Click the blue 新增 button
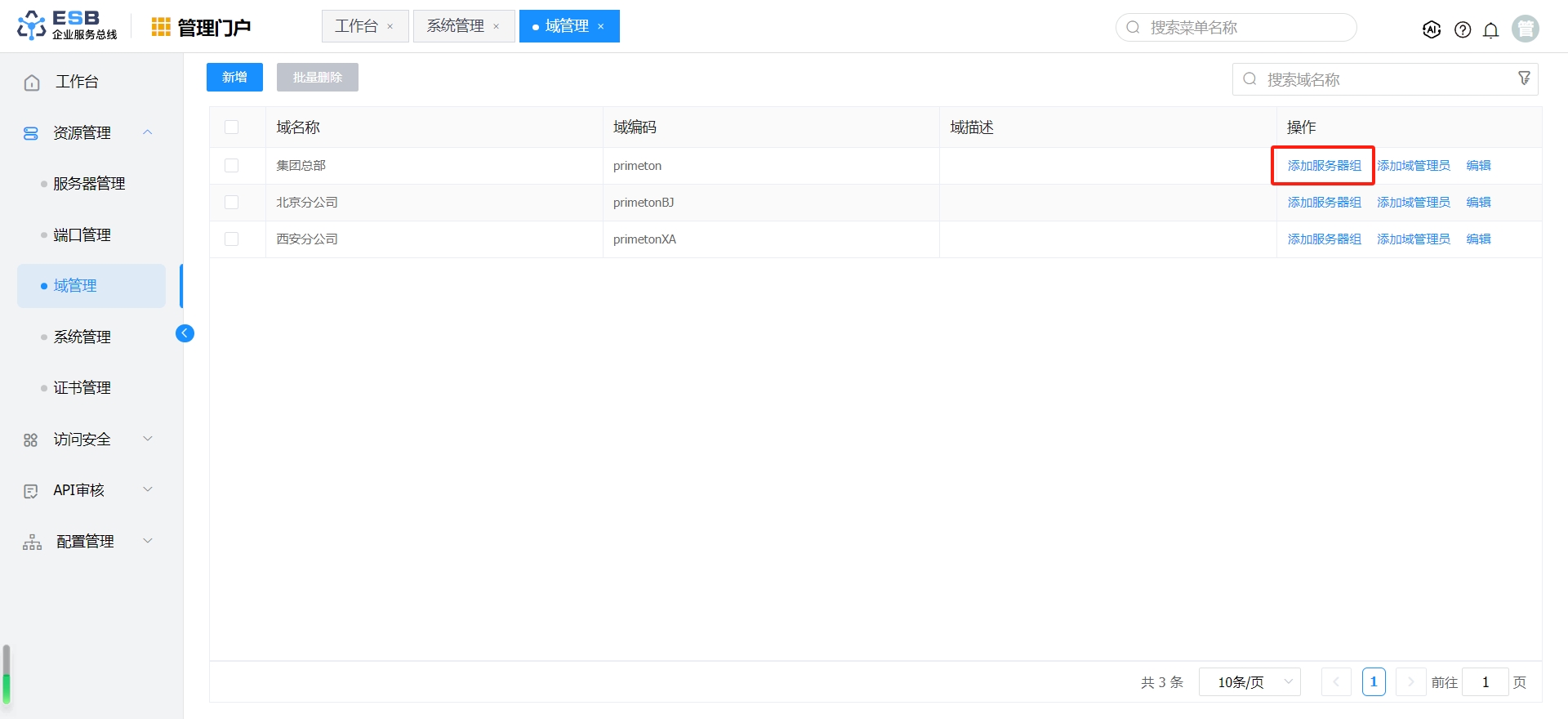 (234, 77)
